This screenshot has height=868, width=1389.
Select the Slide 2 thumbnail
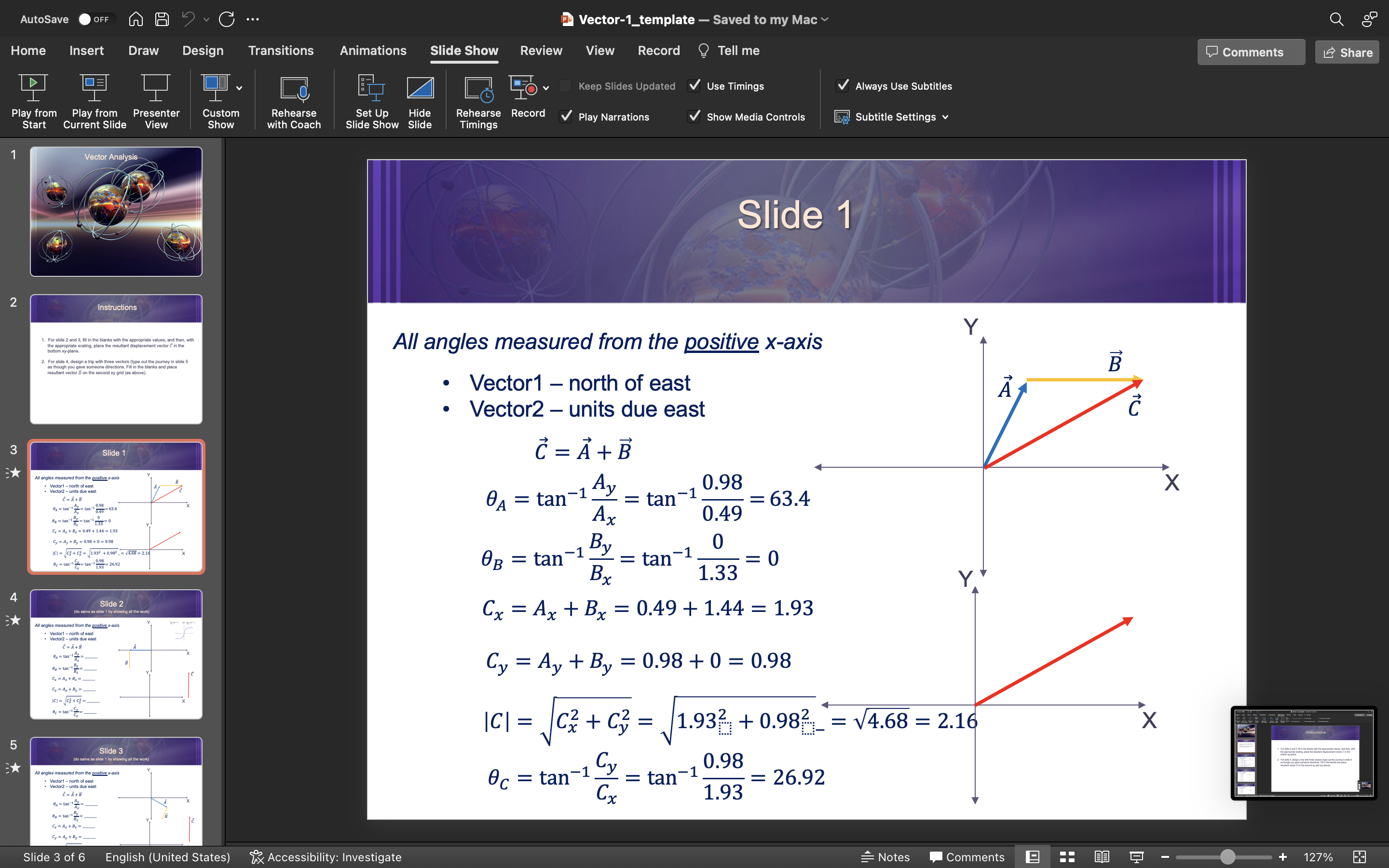click(x=117, y=359)
